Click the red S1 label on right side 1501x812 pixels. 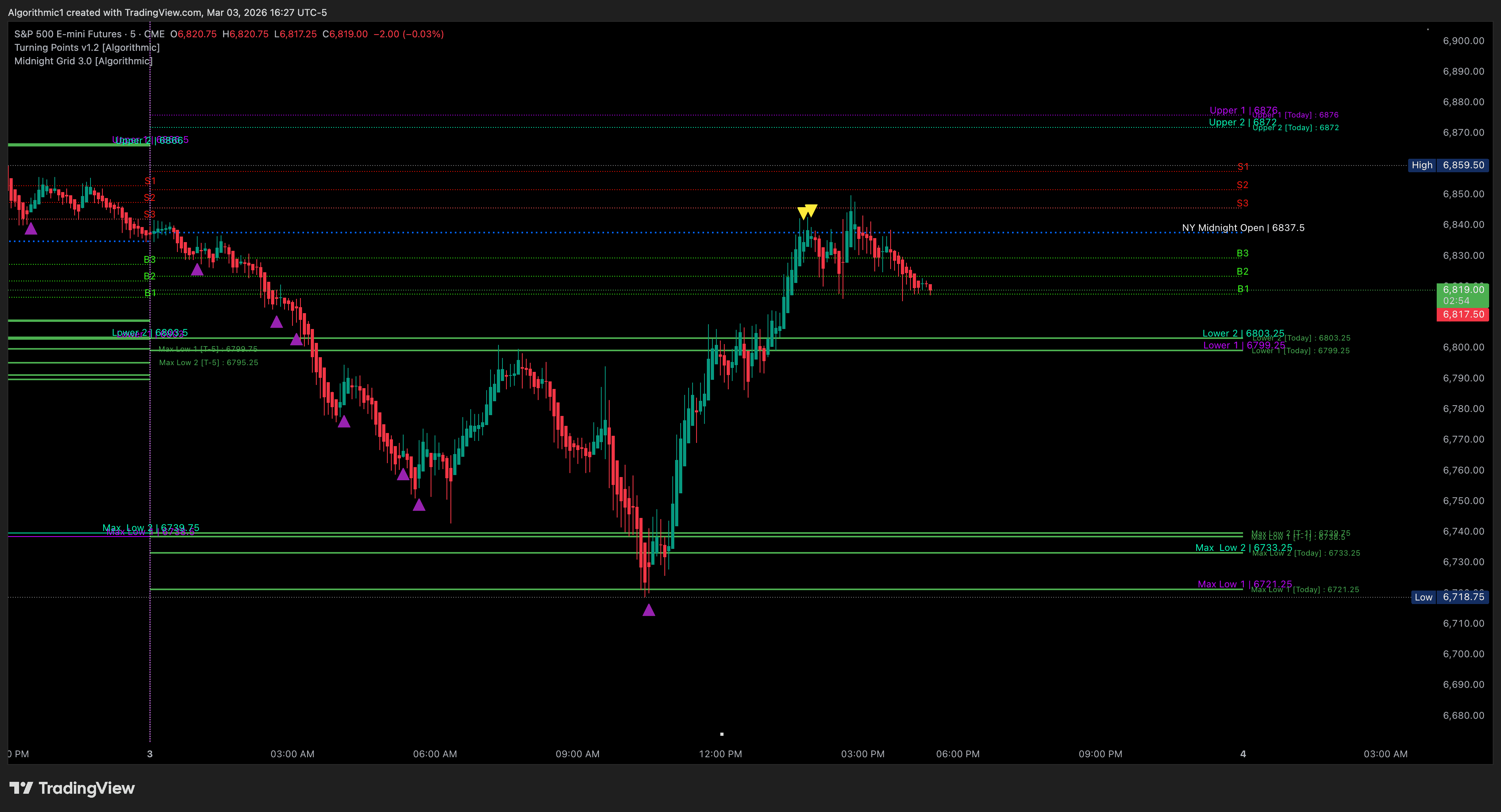[1242, 167]
